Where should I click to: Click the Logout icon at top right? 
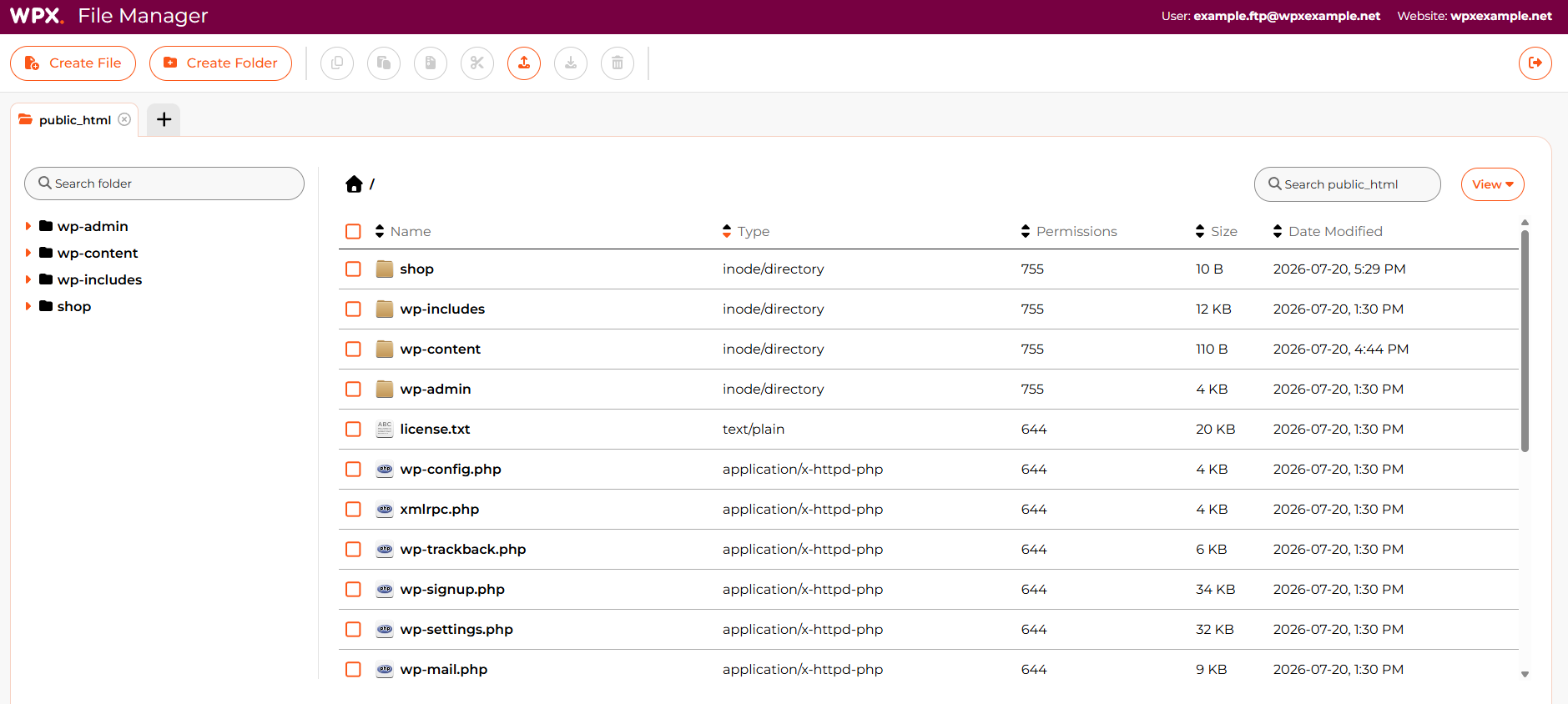point(1535,63)
